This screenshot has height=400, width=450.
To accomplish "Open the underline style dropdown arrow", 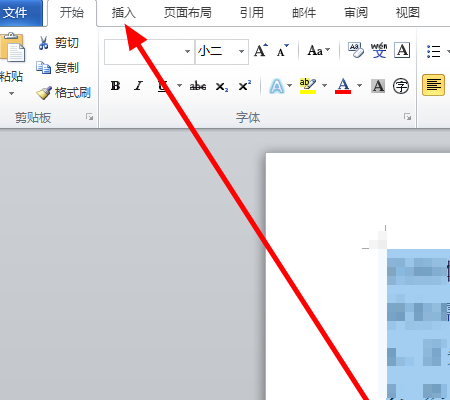I will [179, 86].
